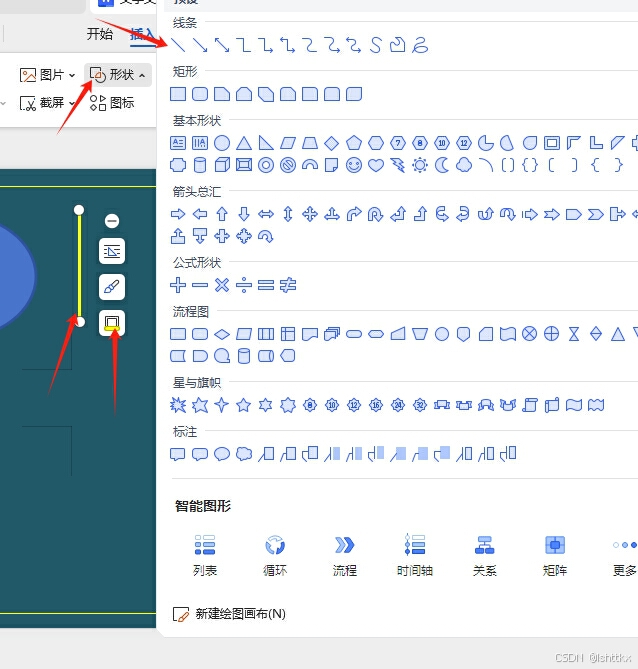Image resolution: width=638 pixels, height=669 pixels.
Task: Select the four-way block arrow
Action: point(310,214)
